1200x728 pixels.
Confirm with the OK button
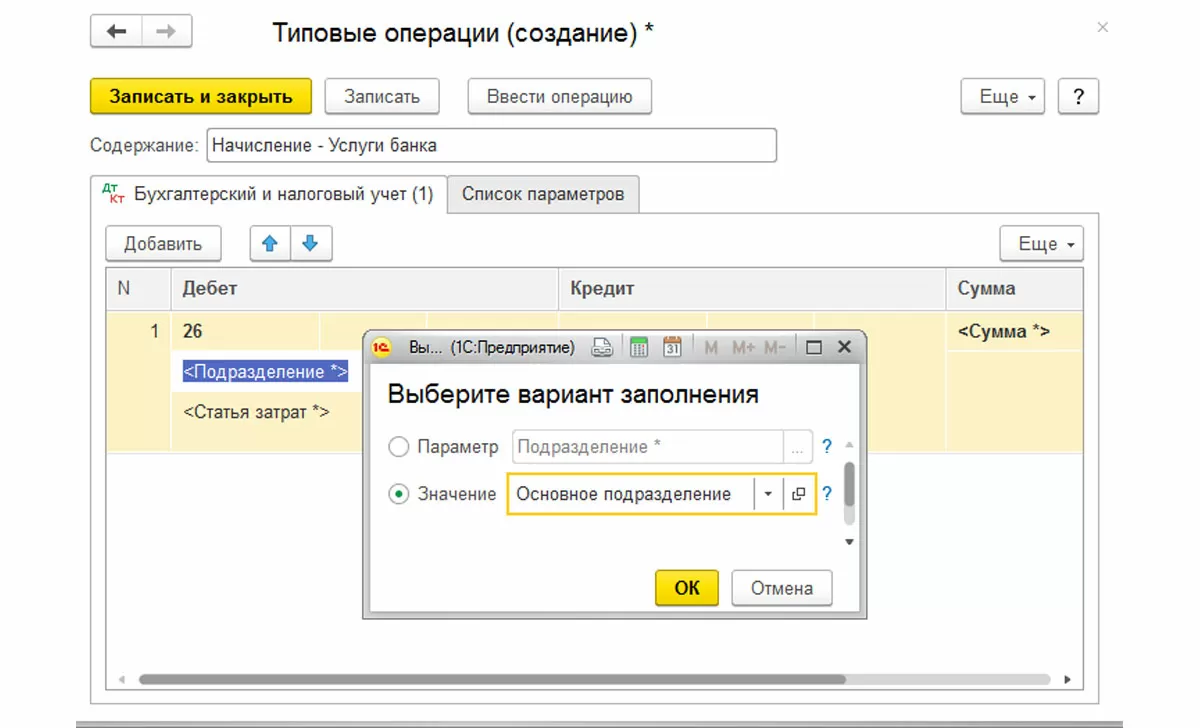coord(687,588)
